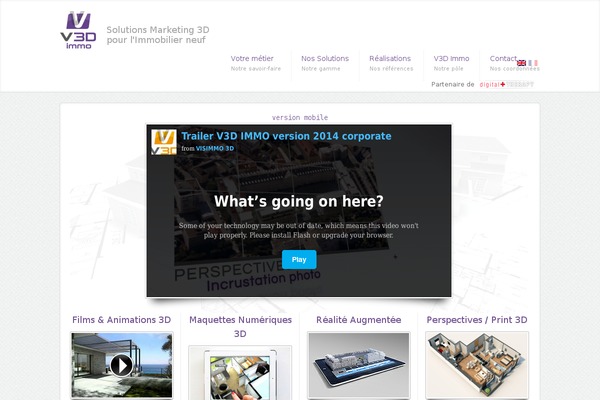Viewport: 600px width, 400px height.
Task: Open Nos Solutions menu
Action: tap(325, 59)
